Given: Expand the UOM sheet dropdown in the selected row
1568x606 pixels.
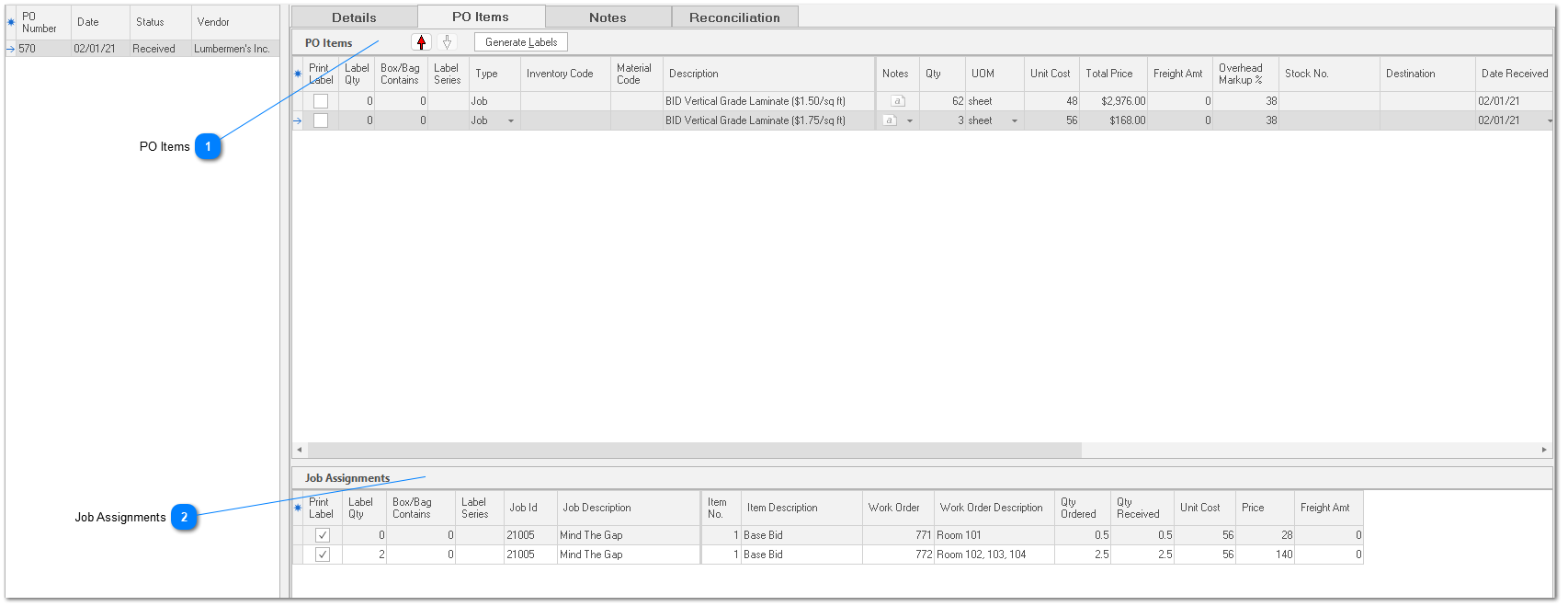Looking at the screenshot, I should click(x=1015, y=121).
